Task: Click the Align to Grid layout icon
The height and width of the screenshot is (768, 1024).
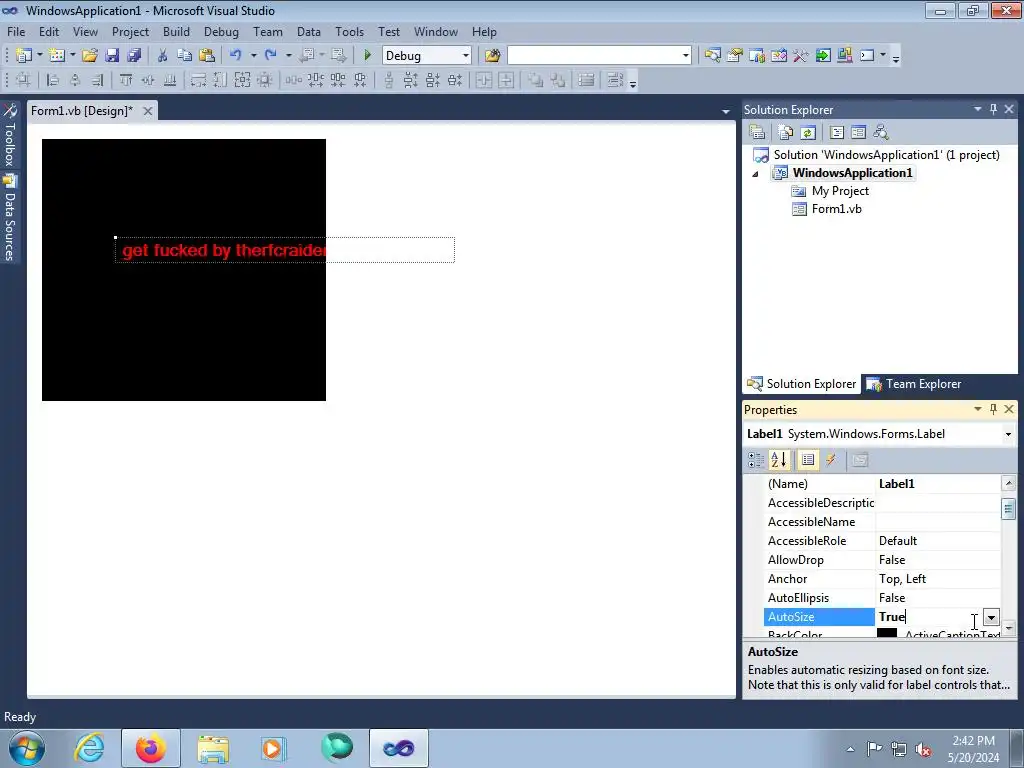Action: tap(24, 80)
